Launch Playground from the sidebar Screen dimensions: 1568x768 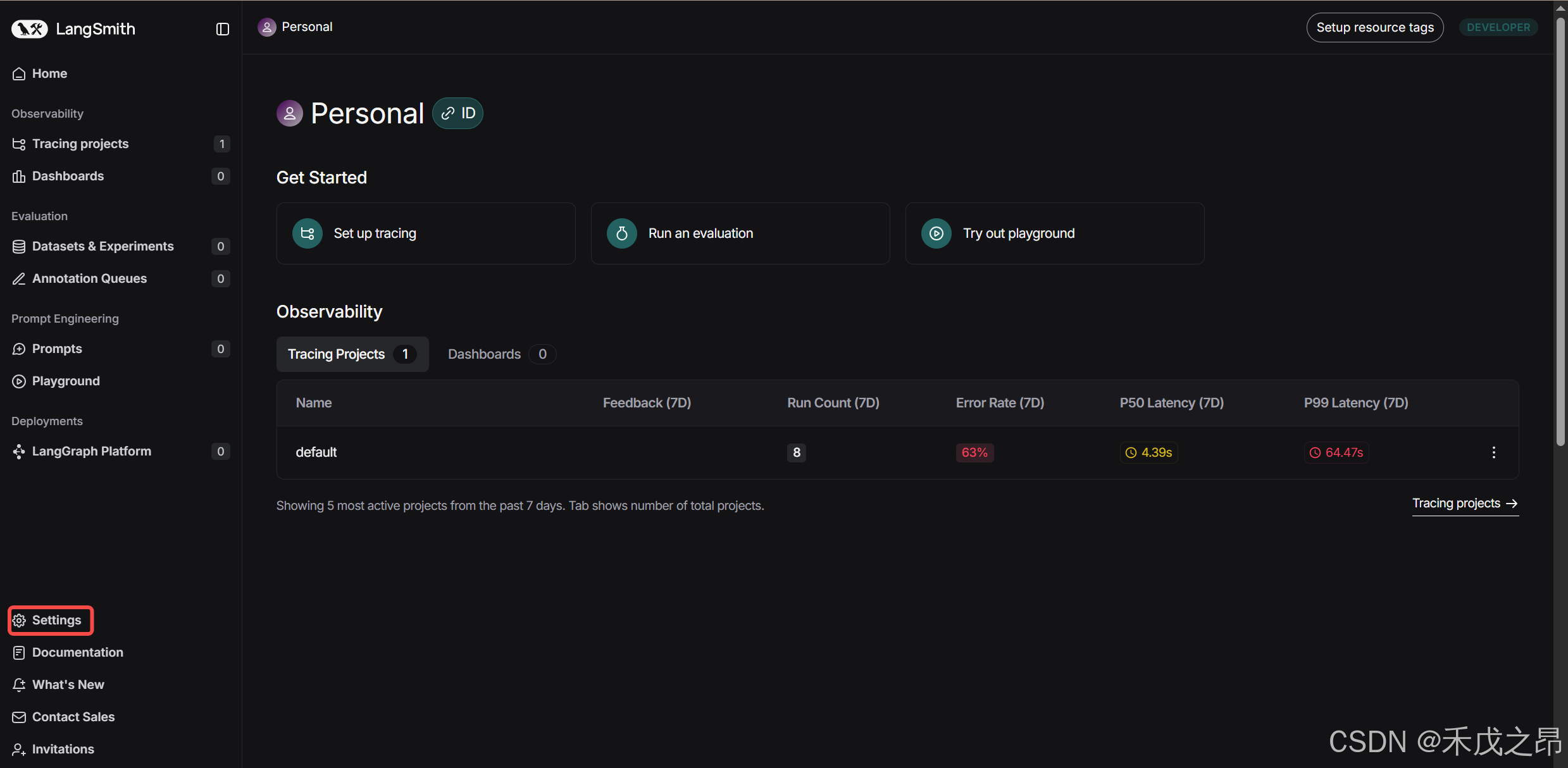pos(66,381)
